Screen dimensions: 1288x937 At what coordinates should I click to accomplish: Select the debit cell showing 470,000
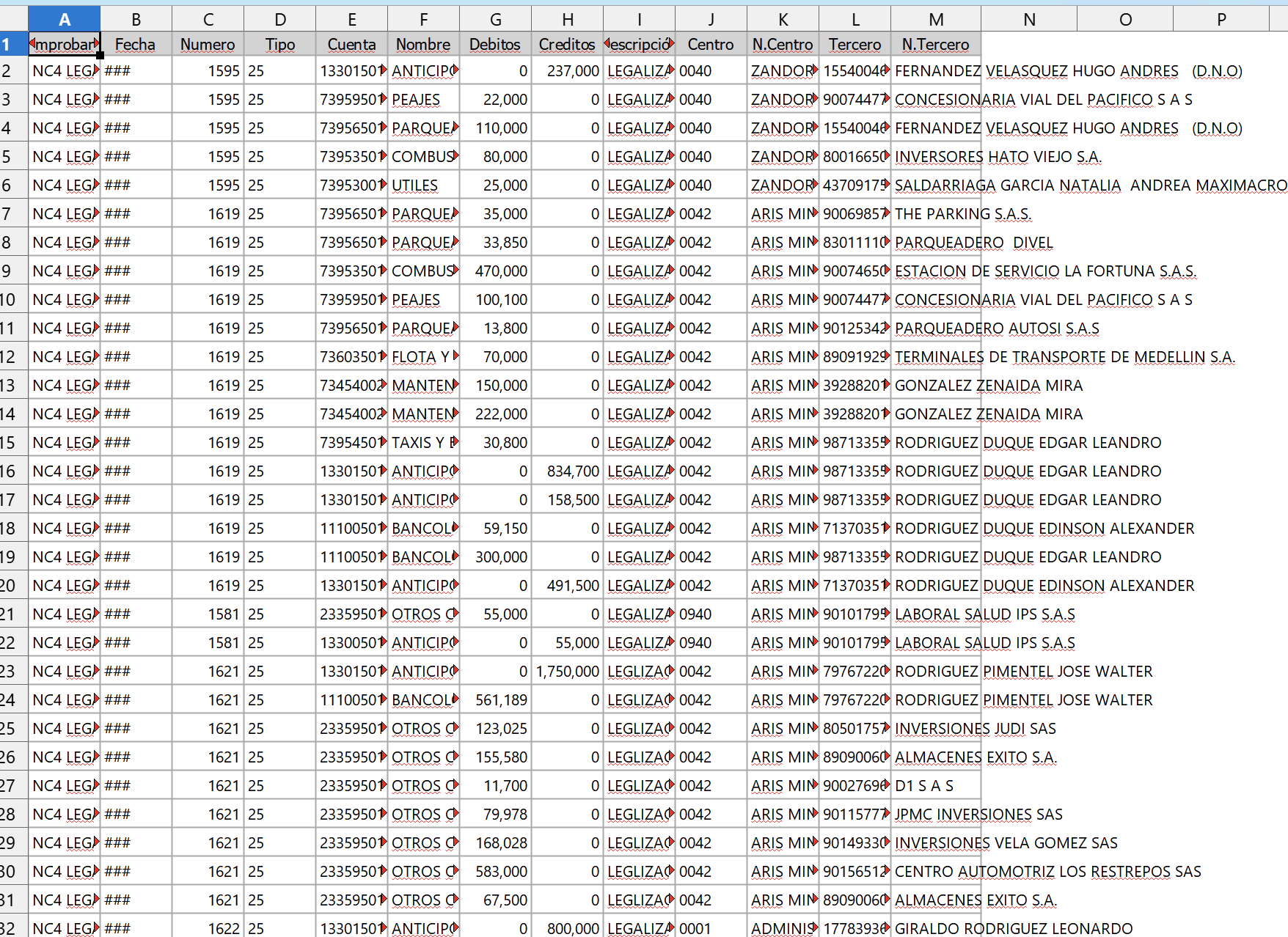(496, 271)
